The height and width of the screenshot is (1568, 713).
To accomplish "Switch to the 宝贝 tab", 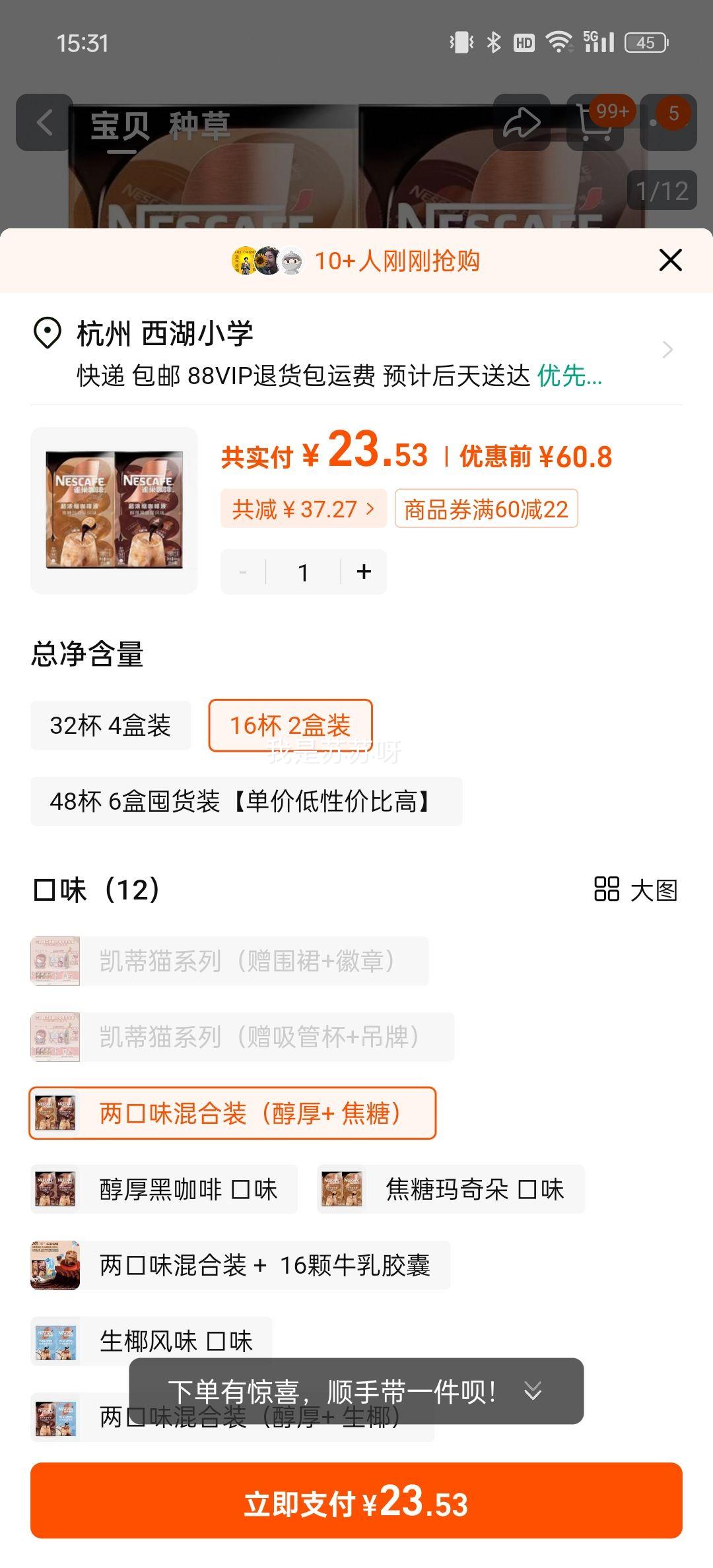I will [120, 125].
